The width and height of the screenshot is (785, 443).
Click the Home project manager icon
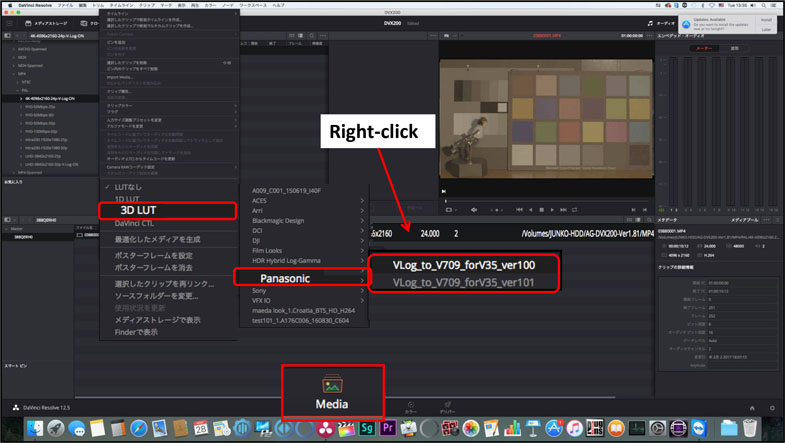[x=752, y=408]
